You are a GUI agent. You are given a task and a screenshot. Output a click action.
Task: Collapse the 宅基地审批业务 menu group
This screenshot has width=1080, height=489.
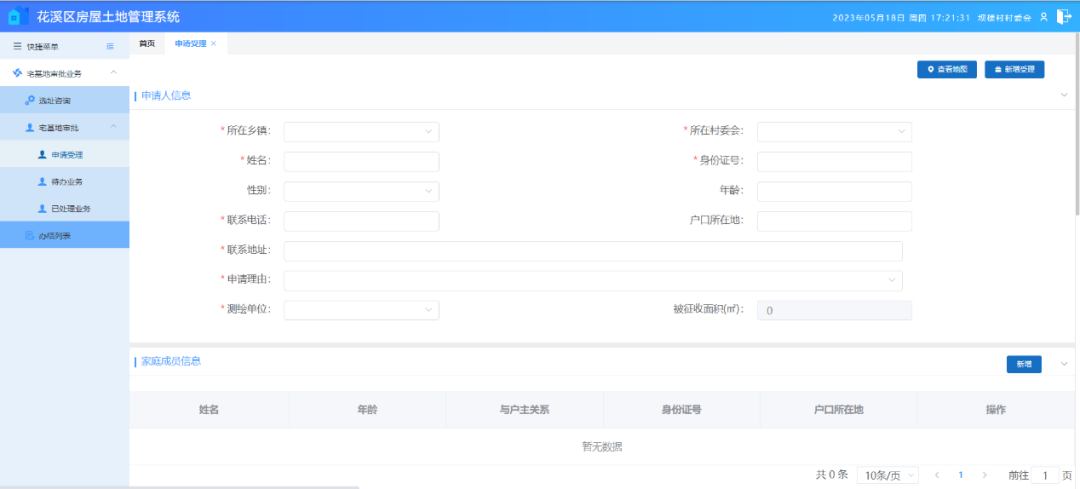(x=113, y=73)
